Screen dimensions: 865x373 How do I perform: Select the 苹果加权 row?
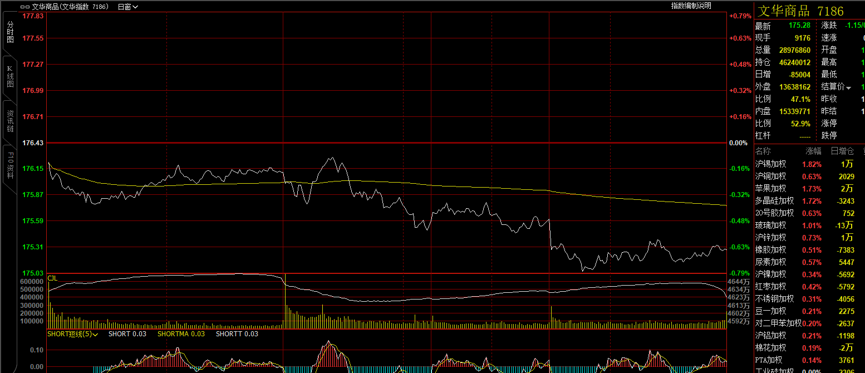(x=809, y=189)
